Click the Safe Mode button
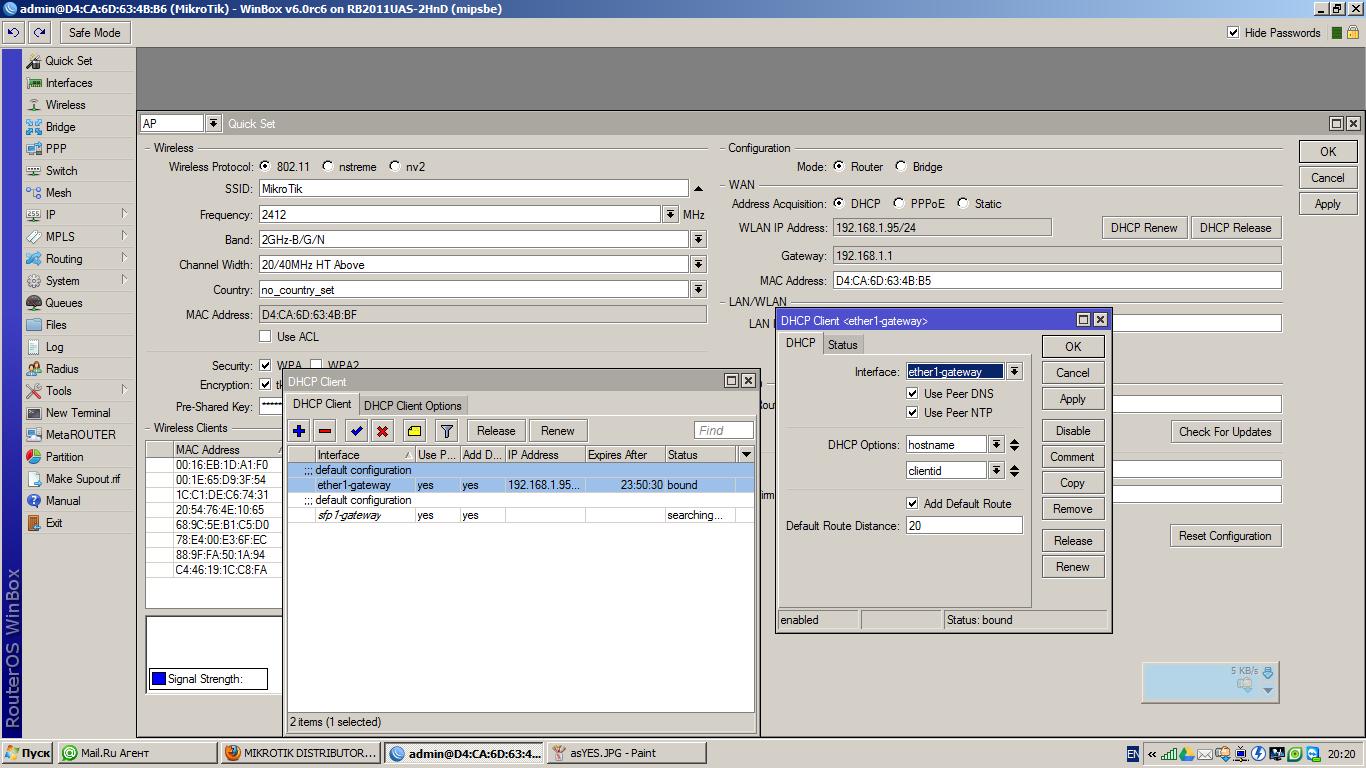Screen dimensions: 1366x768 95,33
